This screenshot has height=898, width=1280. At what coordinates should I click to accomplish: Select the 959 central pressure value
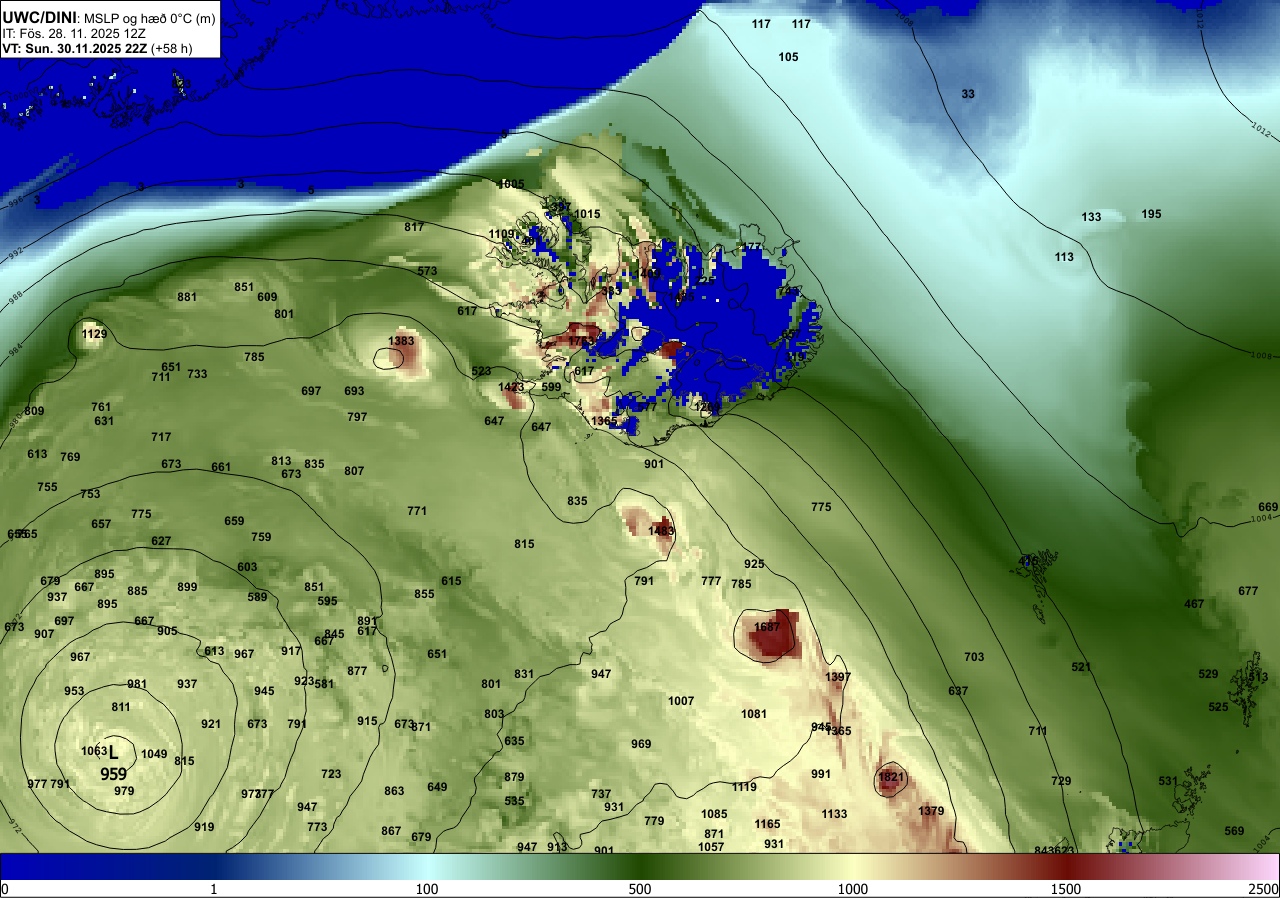(113, 773)
